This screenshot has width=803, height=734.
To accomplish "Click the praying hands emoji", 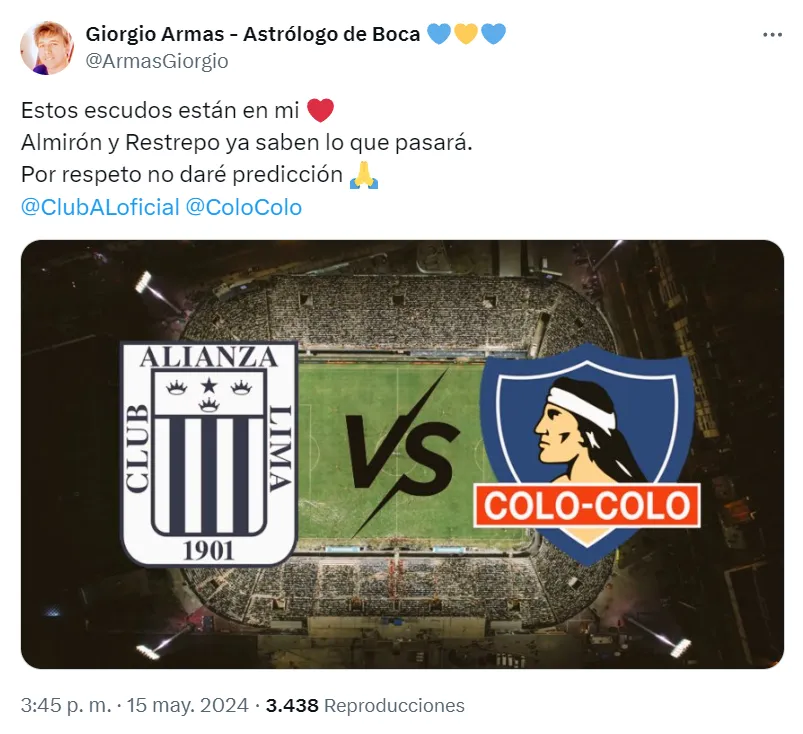I will (x=364, y=175).
